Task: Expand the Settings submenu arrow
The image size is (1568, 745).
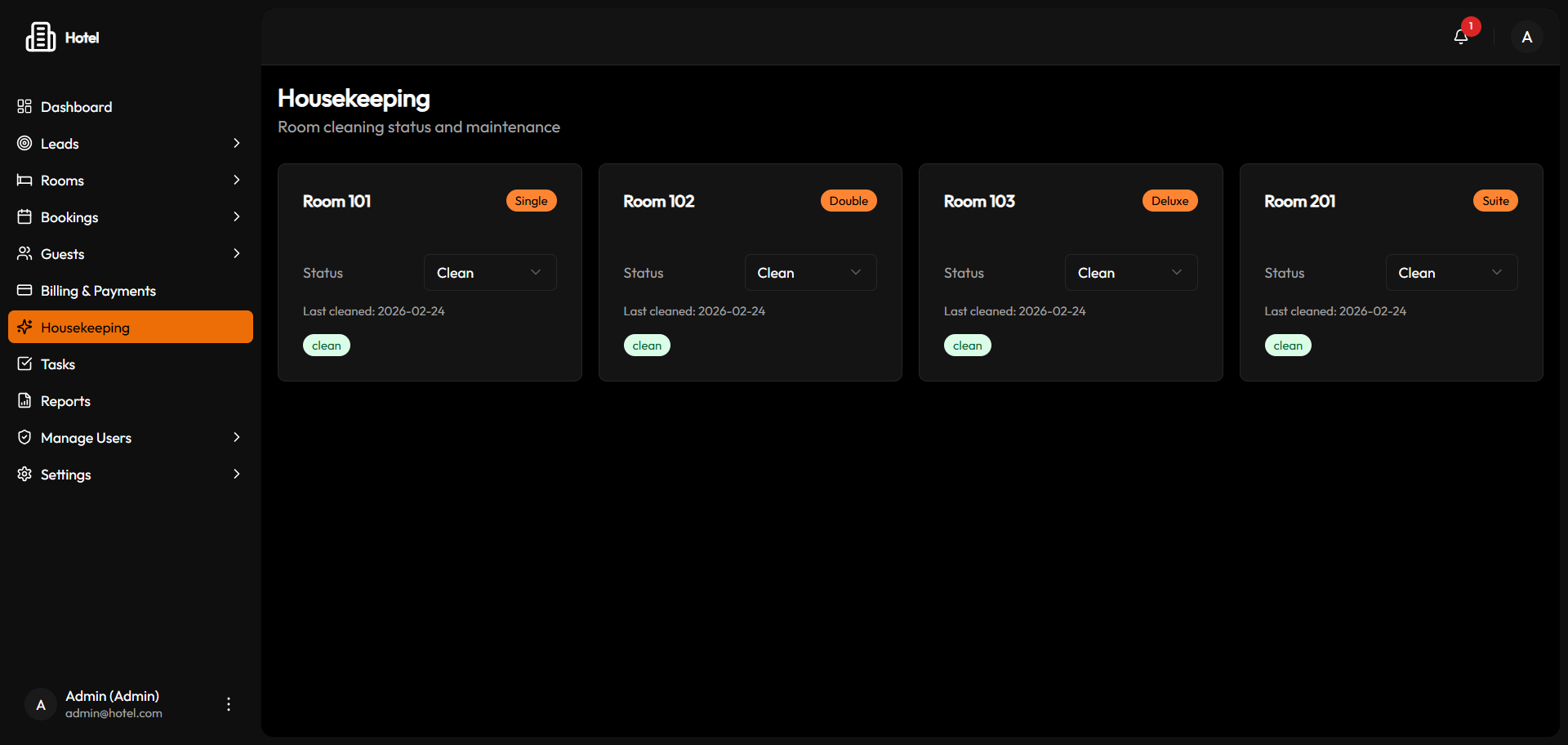Action: click(236, 474)
